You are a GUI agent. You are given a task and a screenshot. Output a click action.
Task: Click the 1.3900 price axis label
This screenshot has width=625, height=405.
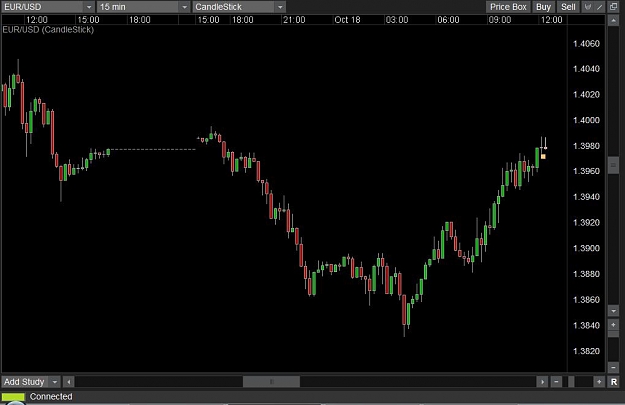pos(586,248)
